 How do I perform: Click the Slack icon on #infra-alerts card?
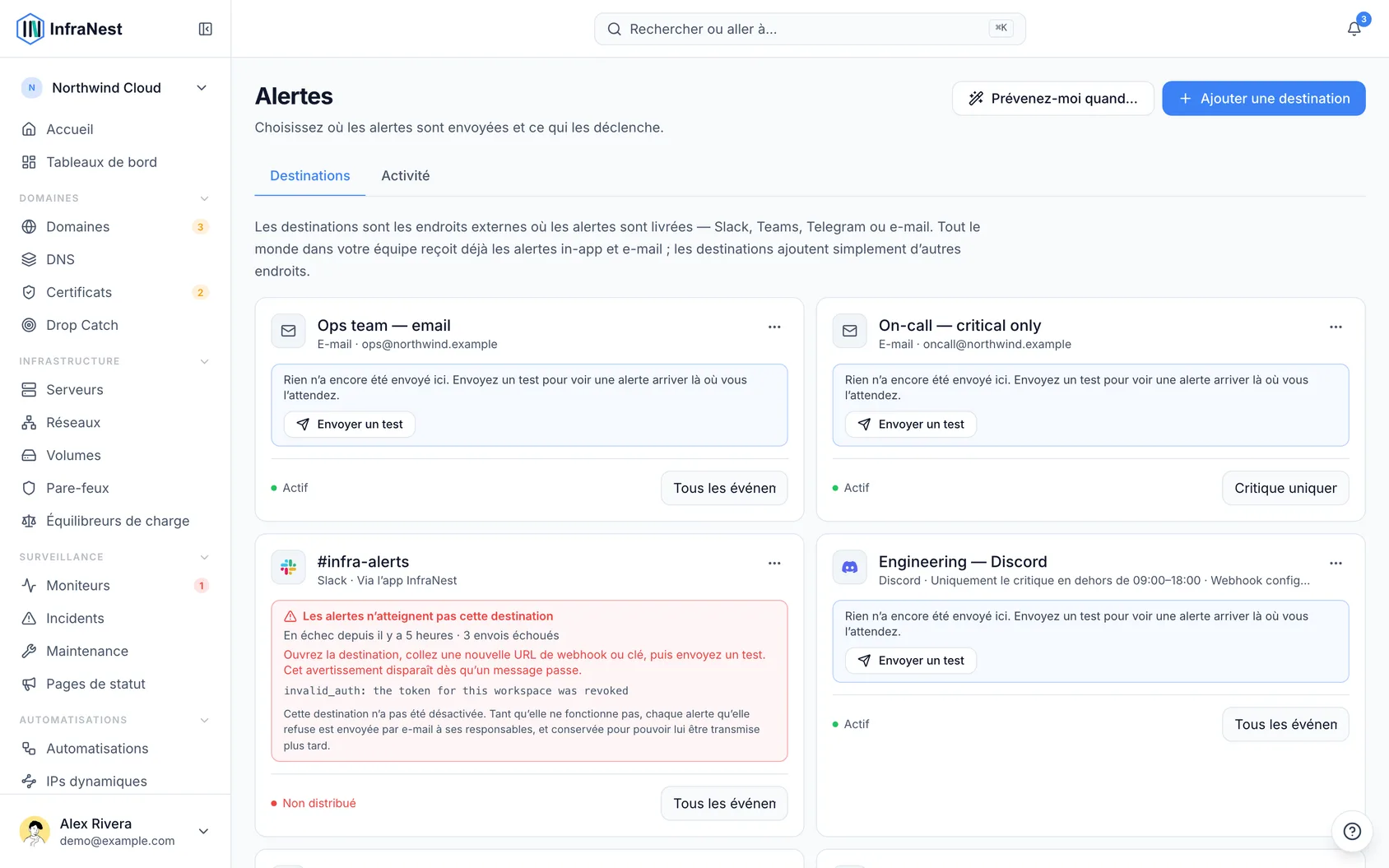point(289,567)
